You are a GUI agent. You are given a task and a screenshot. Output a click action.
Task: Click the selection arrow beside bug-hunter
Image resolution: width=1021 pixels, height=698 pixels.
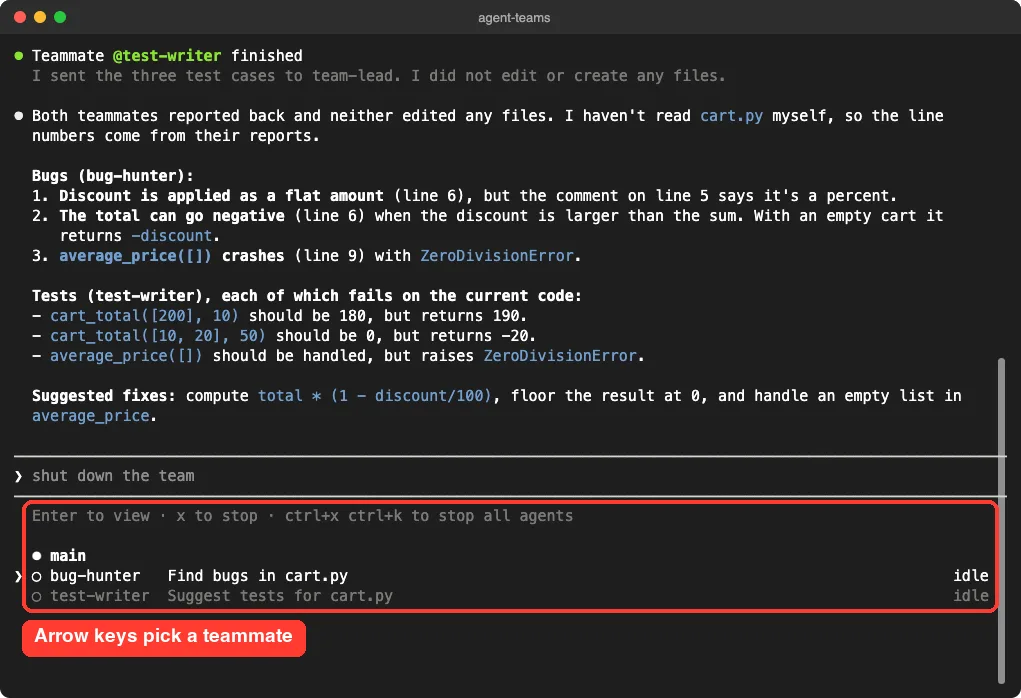[18, 576]
